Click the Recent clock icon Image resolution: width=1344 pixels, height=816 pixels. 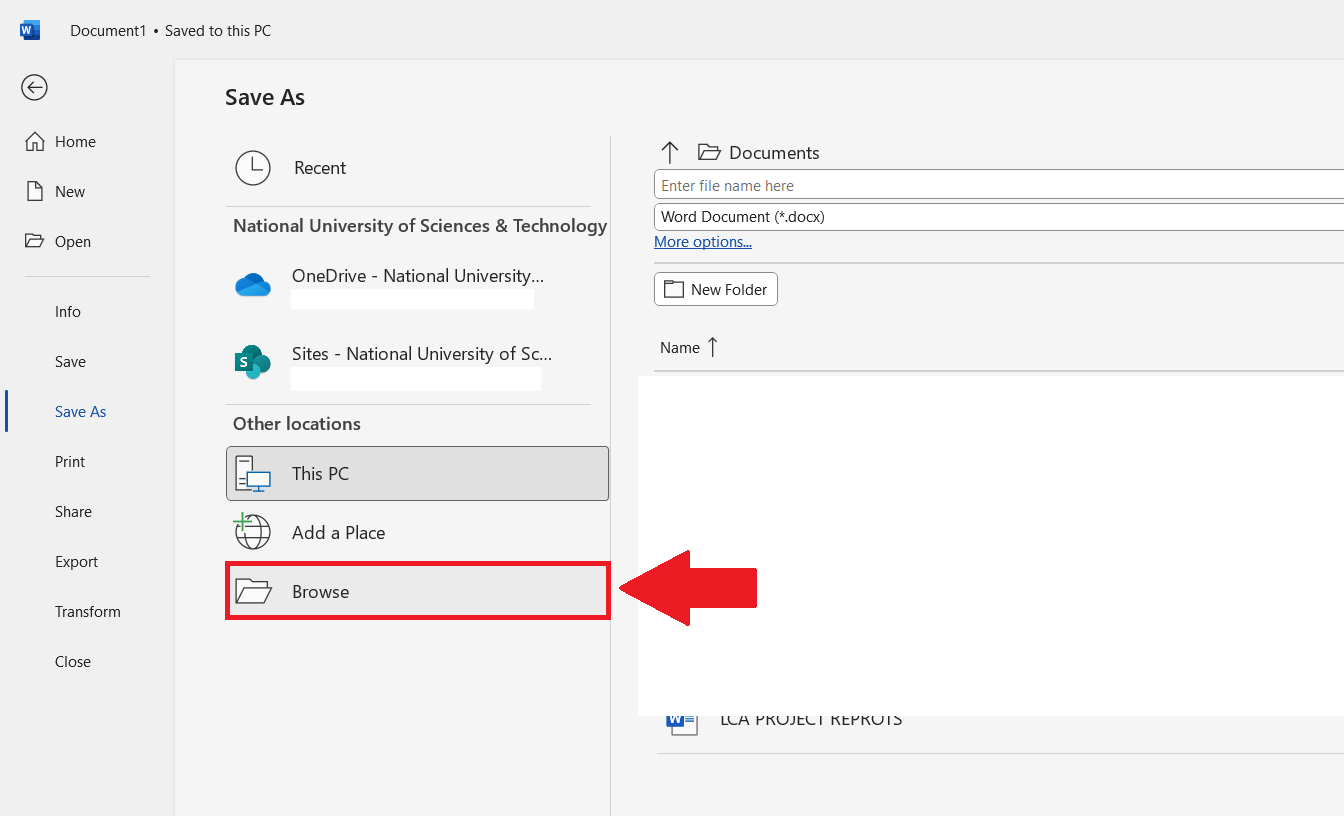252,168
